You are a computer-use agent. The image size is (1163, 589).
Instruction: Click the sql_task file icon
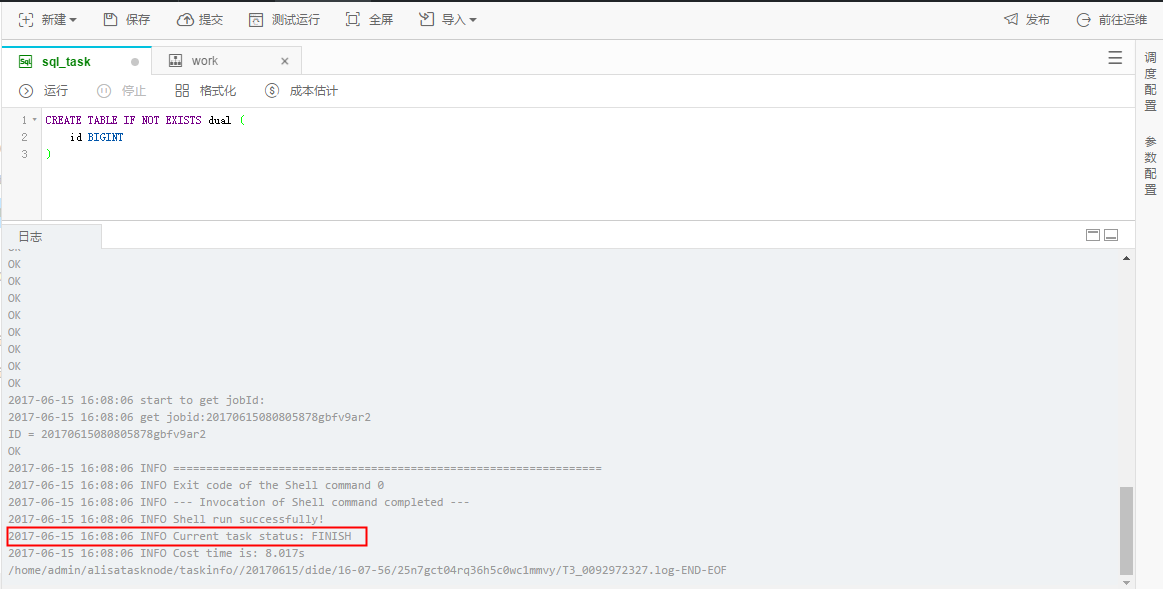coord(25,62)
